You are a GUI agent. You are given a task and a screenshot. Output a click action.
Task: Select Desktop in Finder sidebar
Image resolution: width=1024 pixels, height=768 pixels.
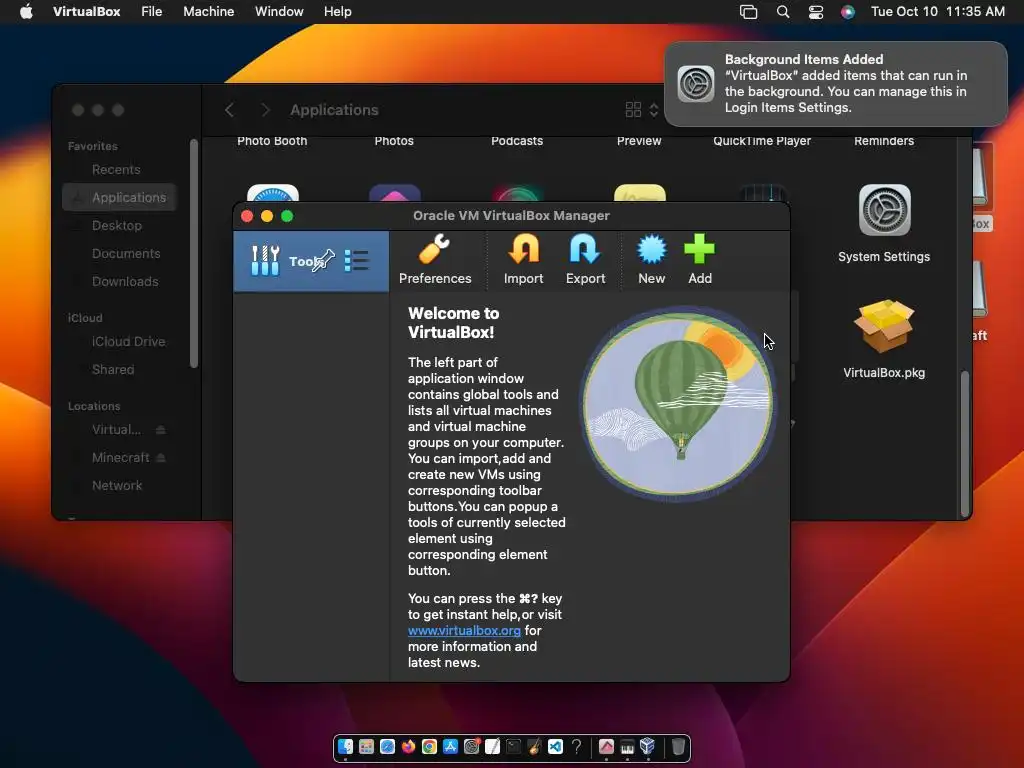(x=117, y=225)
